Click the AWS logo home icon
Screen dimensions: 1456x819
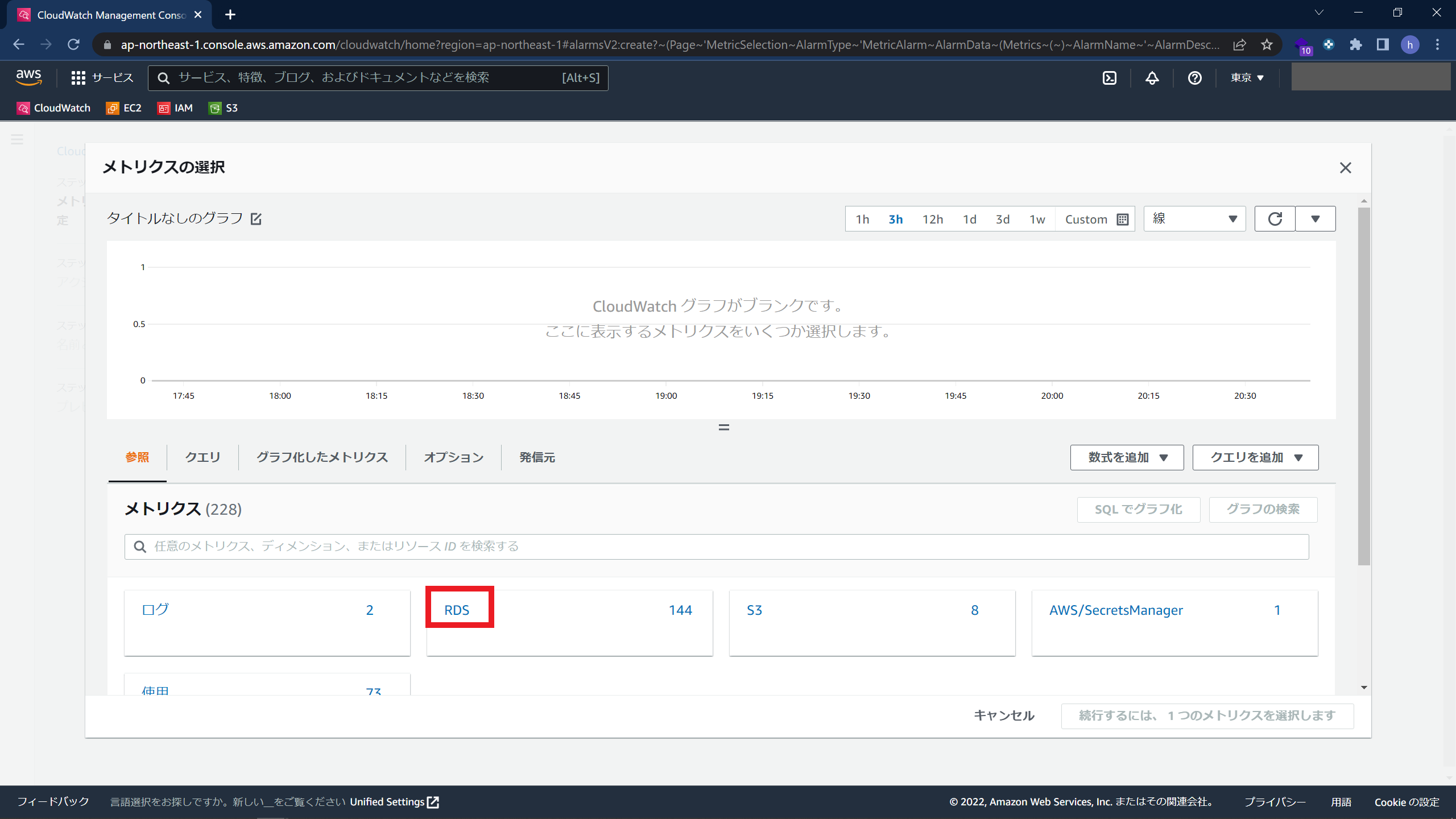28,77
